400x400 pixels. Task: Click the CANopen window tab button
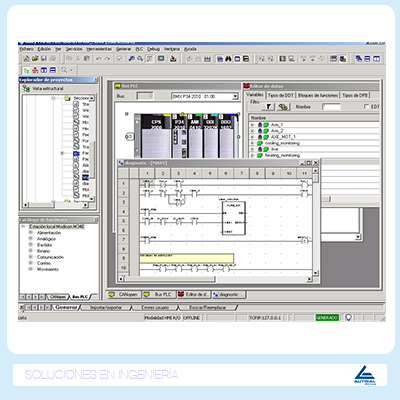[124, 295]
